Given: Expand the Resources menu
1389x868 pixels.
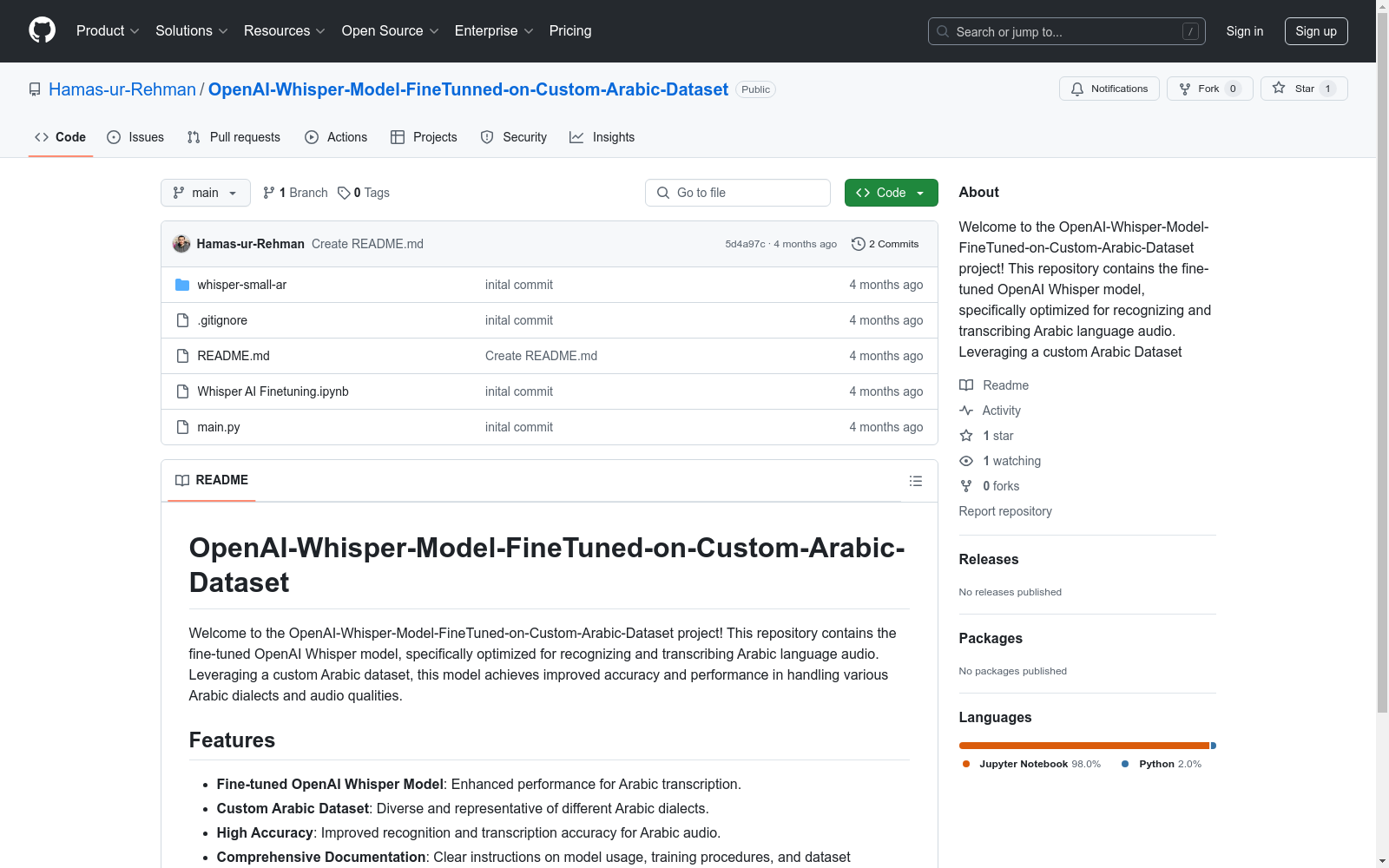Looking at the screenshot, I should click(x=285, y=30).
